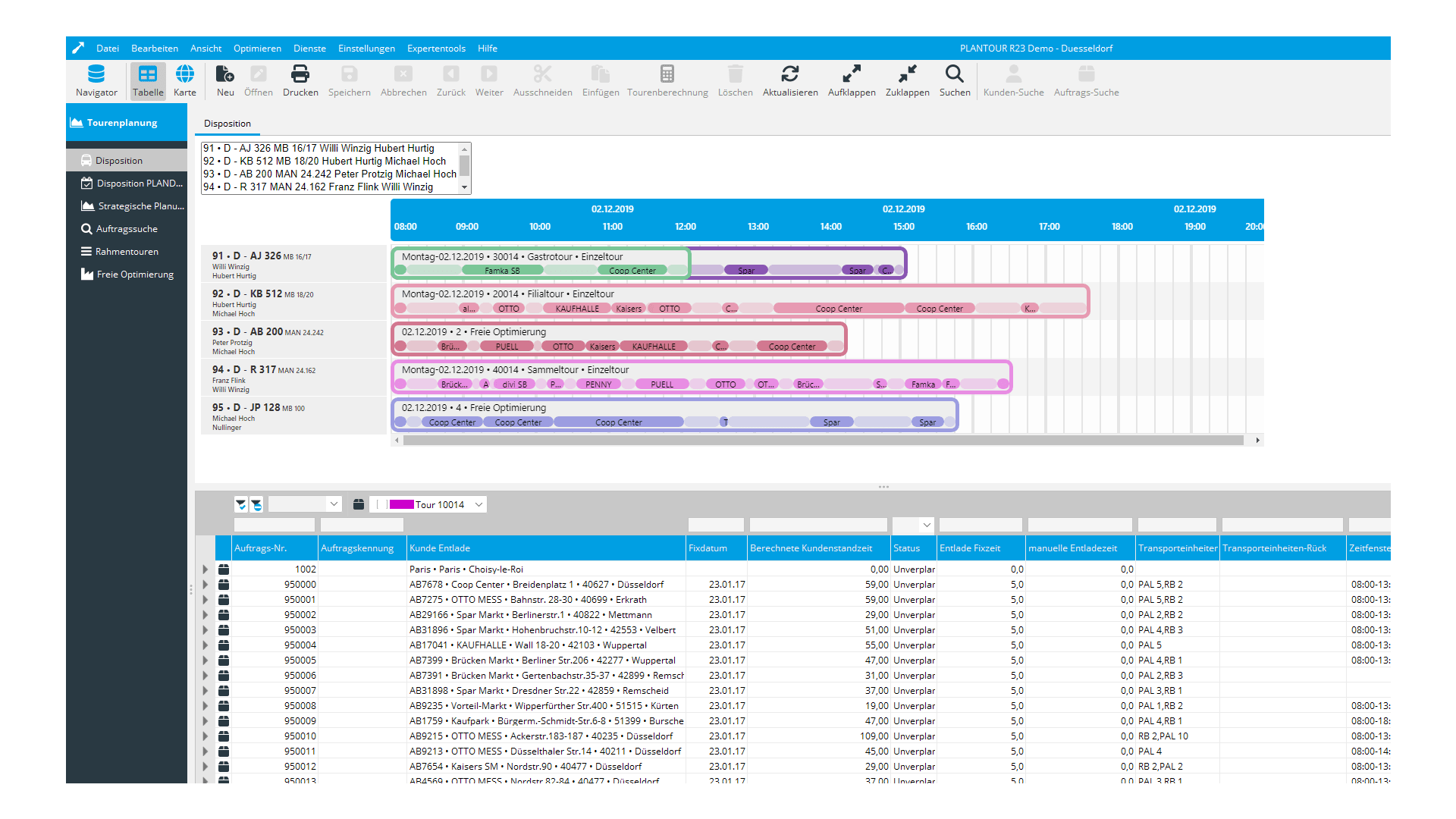
Task: Create new item with Neu icon
Action: tap(224, 74)
